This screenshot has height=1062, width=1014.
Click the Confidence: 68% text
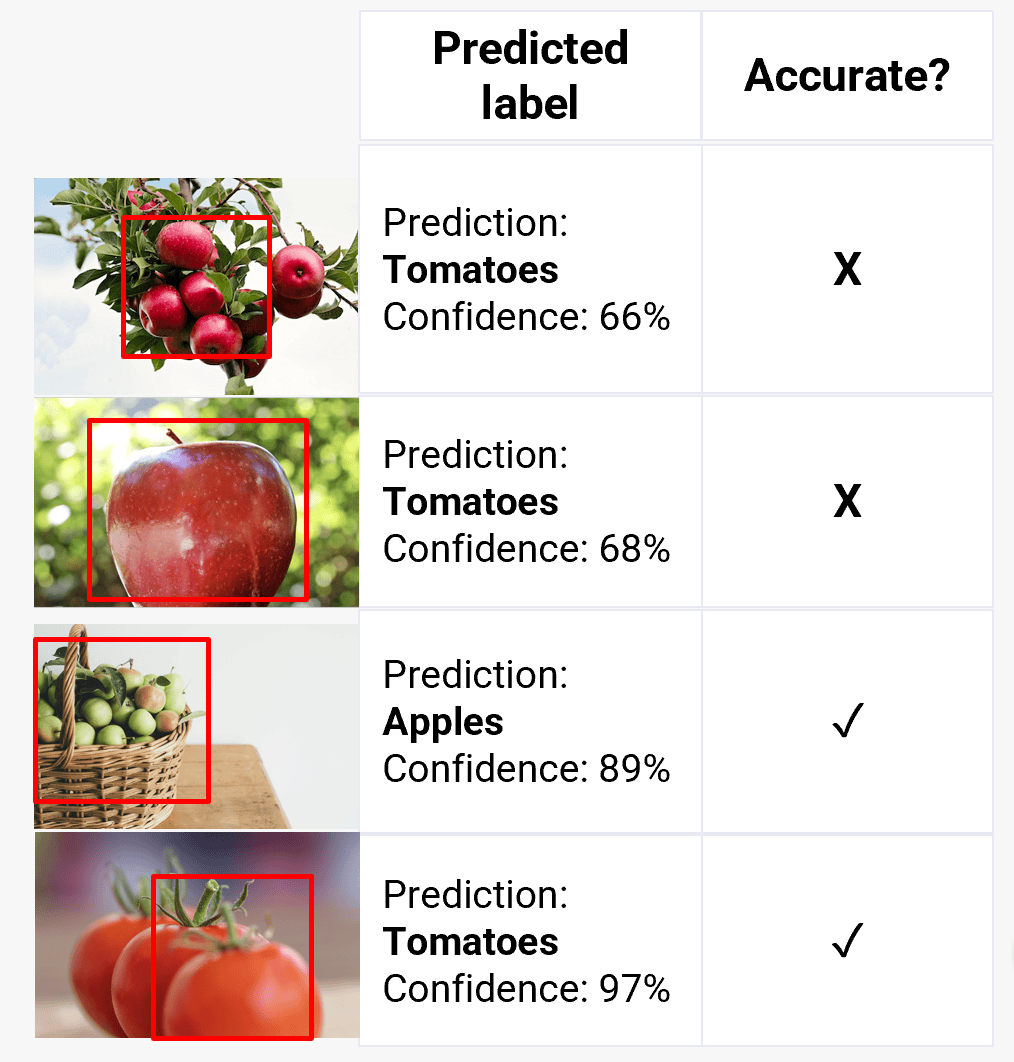[x=526, y=549]
